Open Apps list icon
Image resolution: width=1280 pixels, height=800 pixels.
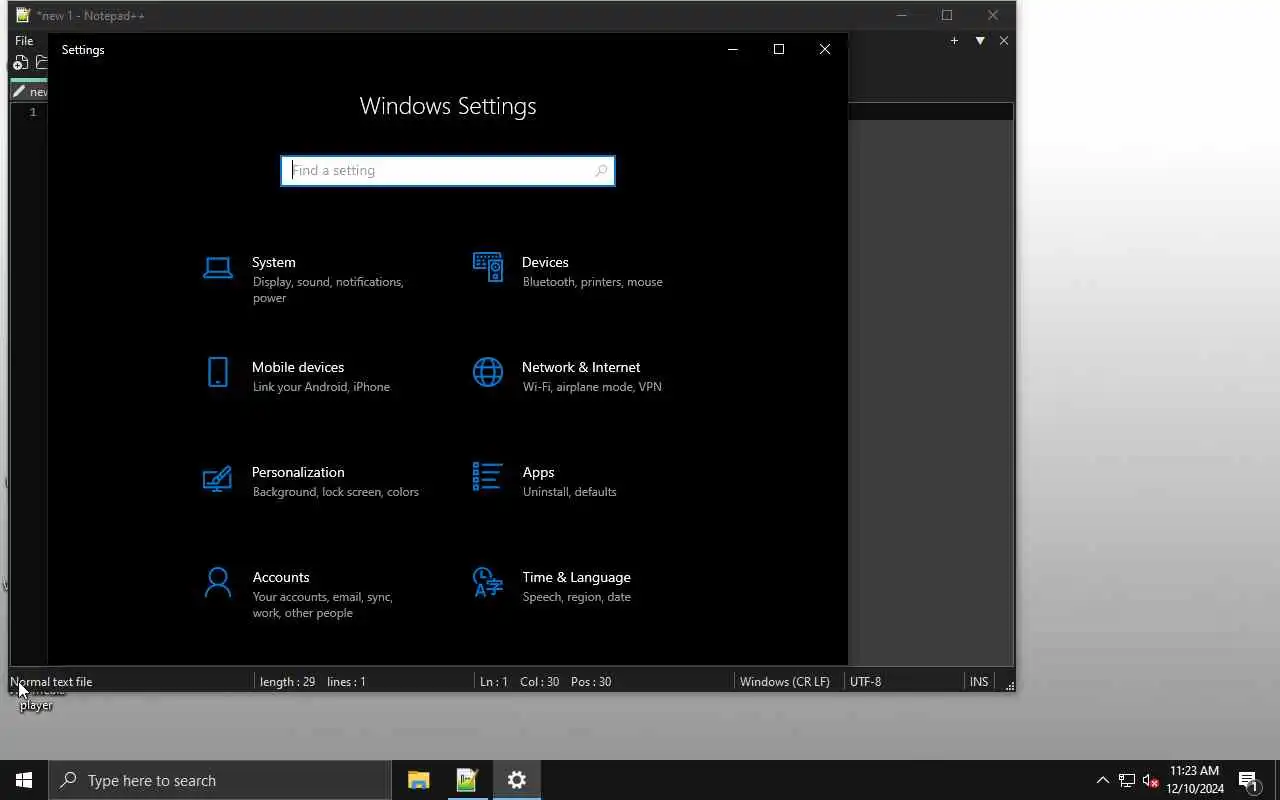tap(488, 477)
